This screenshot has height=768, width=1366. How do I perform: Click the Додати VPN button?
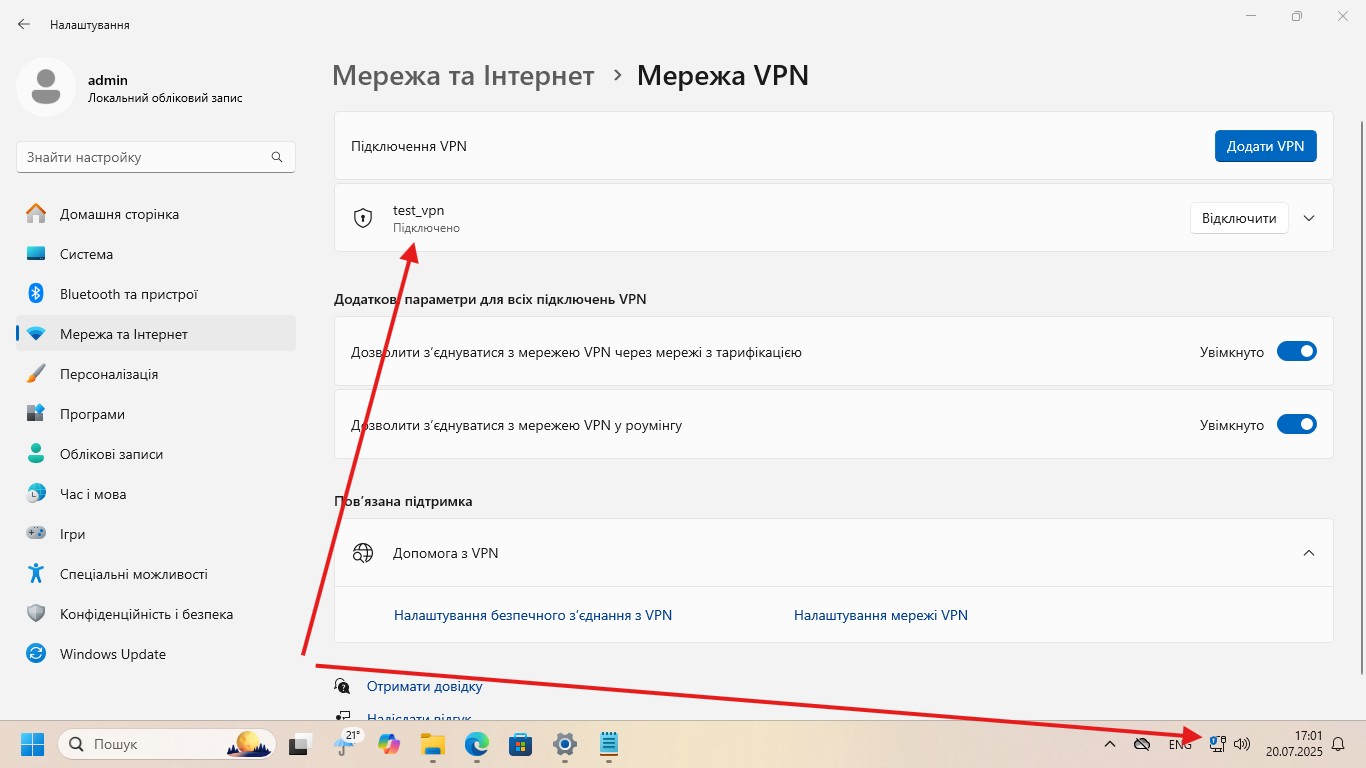point(1265,146)
